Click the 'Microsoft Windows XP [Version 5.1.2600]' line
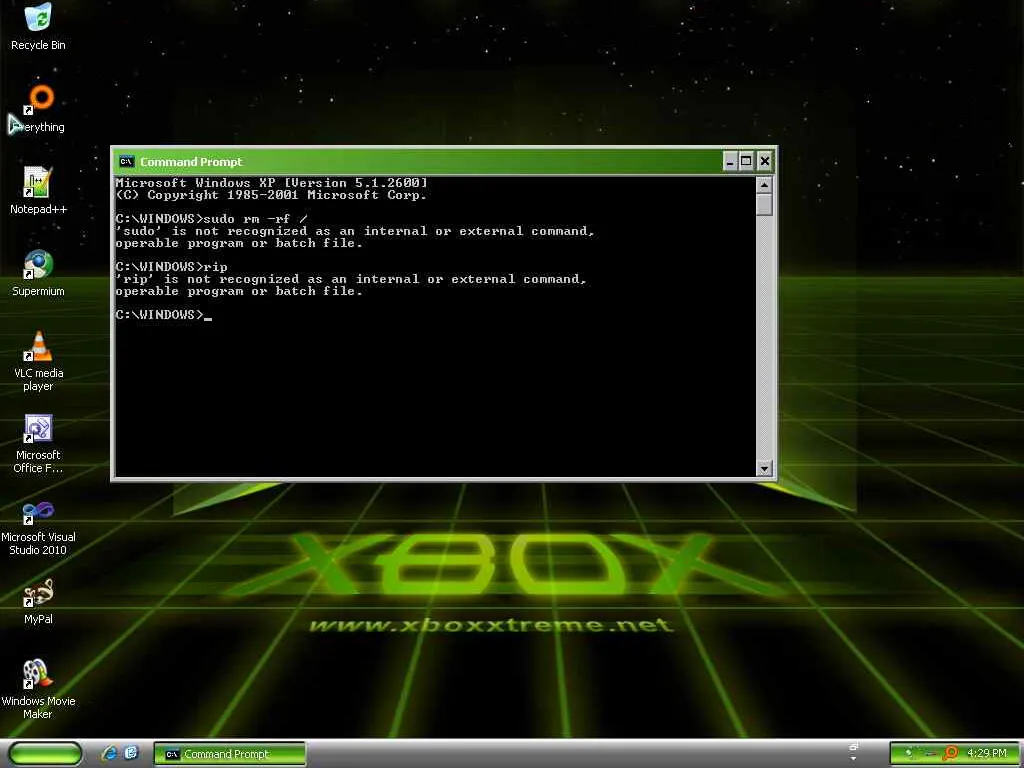This screenshot has height=768, width=1024. (x=272, y=183)
